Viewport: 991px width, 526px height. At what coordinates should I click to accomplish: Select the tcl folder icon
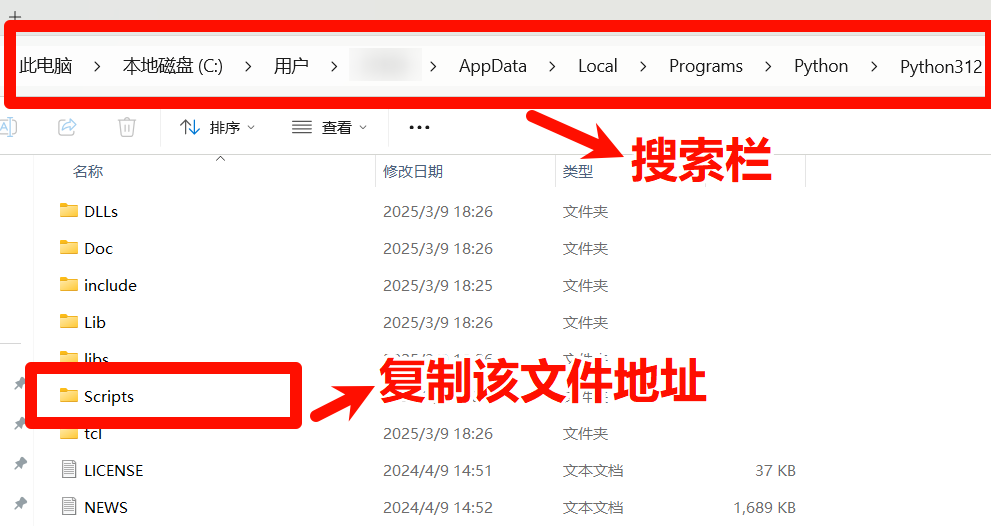click(x=69, y=433)
